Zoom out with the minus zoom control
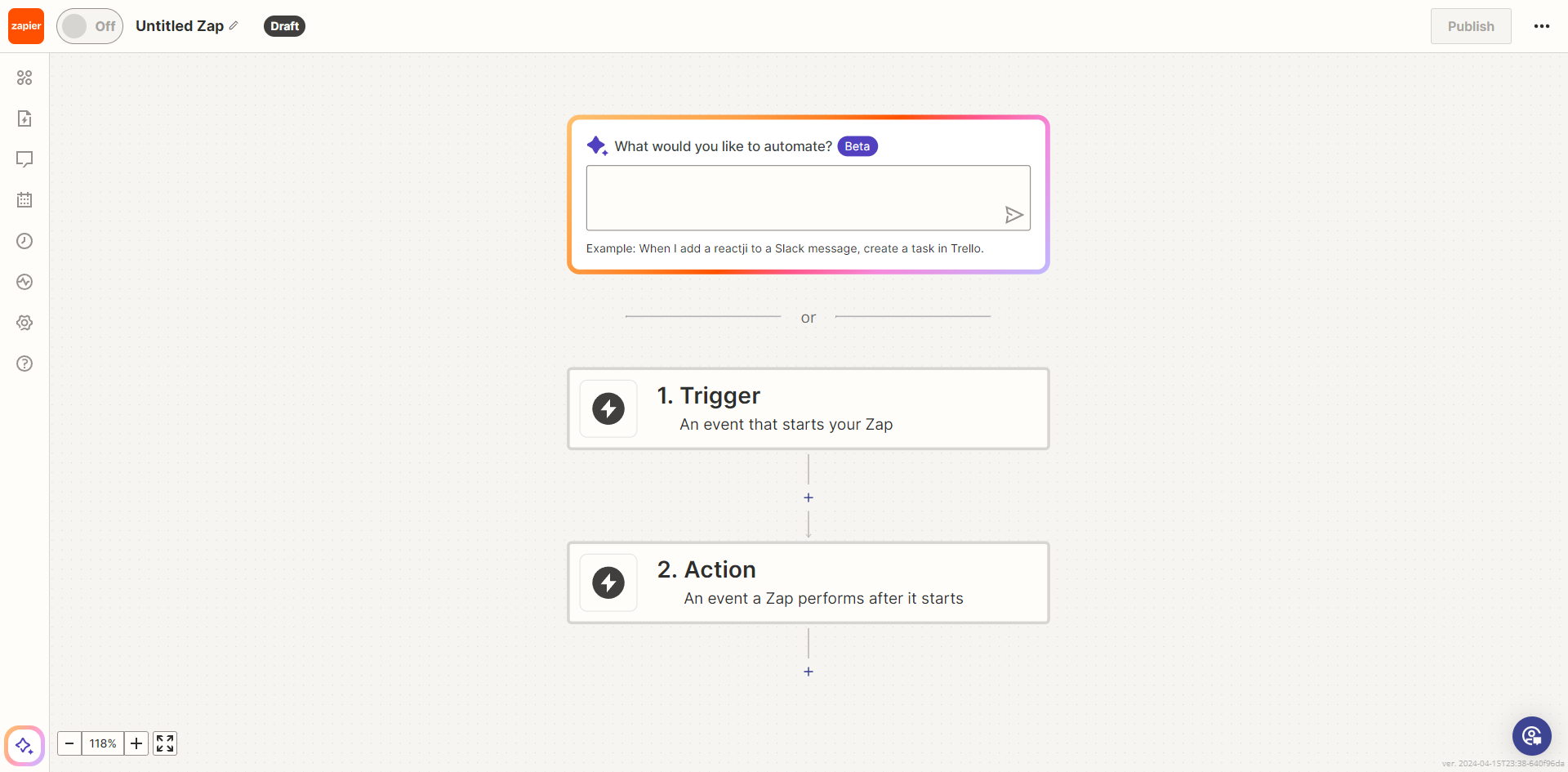This screenshot has width=1568, height=772. [x=69, y=743]
